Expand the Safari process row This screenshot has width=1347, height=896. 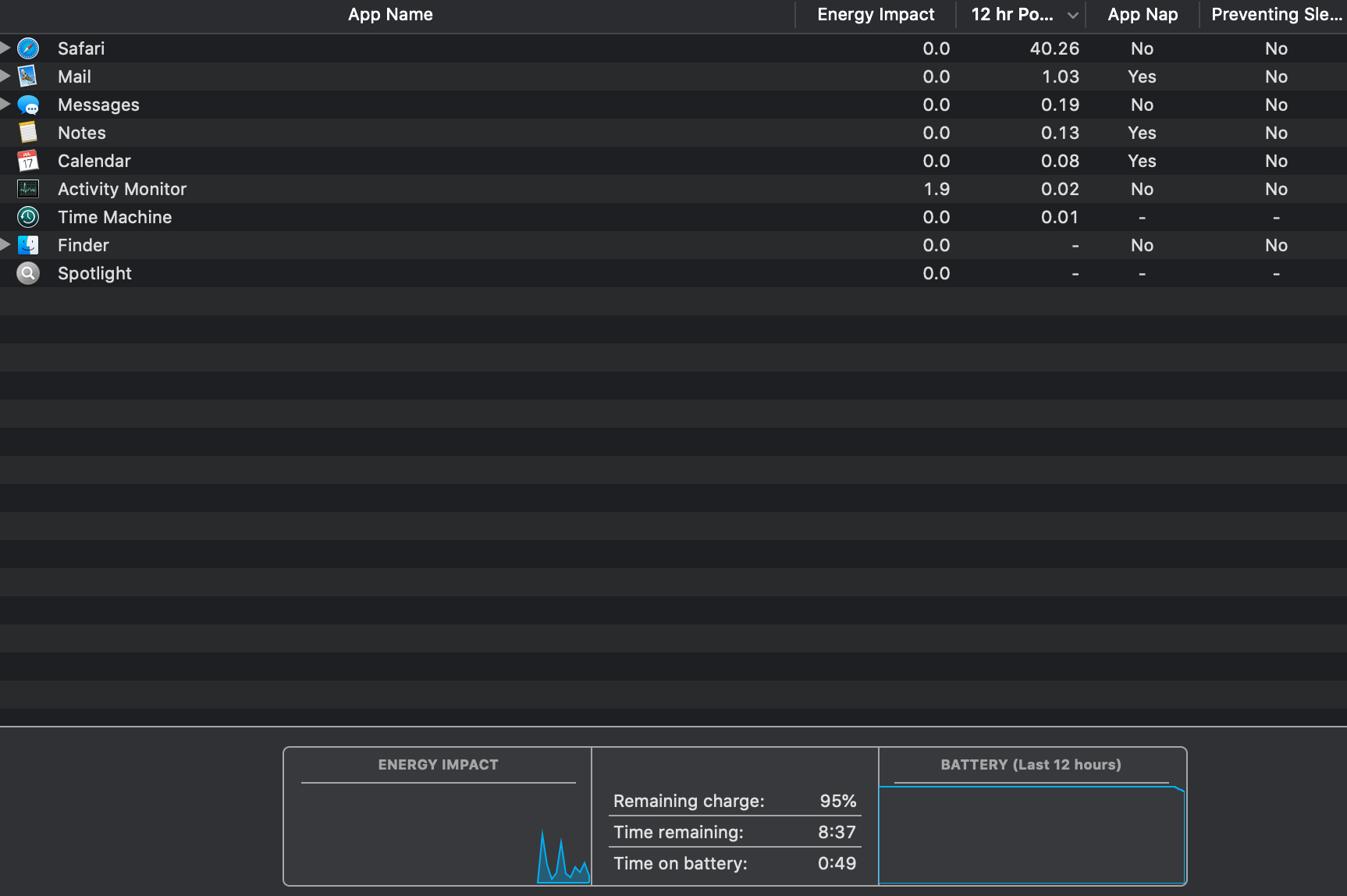pyautogui.click(x=5, y=48)
